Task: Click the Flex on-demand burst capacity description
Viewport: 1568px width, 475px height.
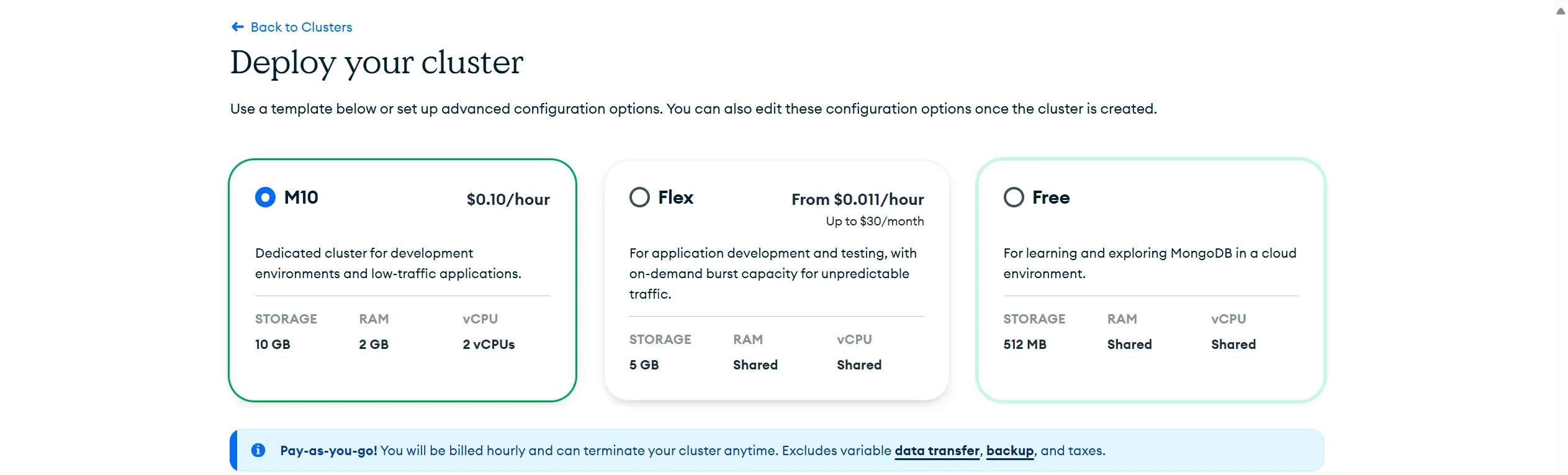Action: [x=773, y=273]
